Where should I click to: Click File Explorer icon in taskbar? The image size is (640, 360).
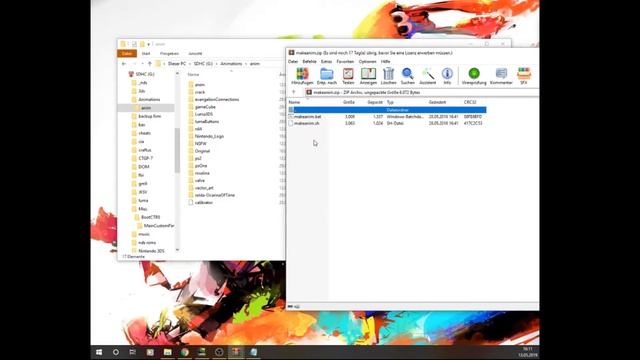point(167,352)
